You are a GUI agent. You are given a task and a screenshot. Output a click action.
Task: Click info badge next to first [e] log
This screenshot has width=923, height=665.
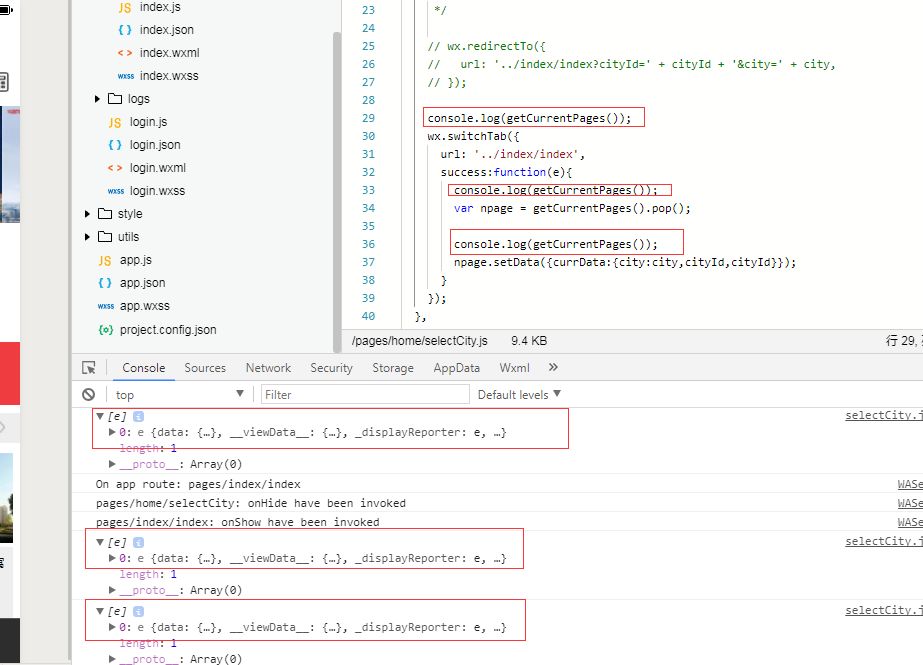138,416
